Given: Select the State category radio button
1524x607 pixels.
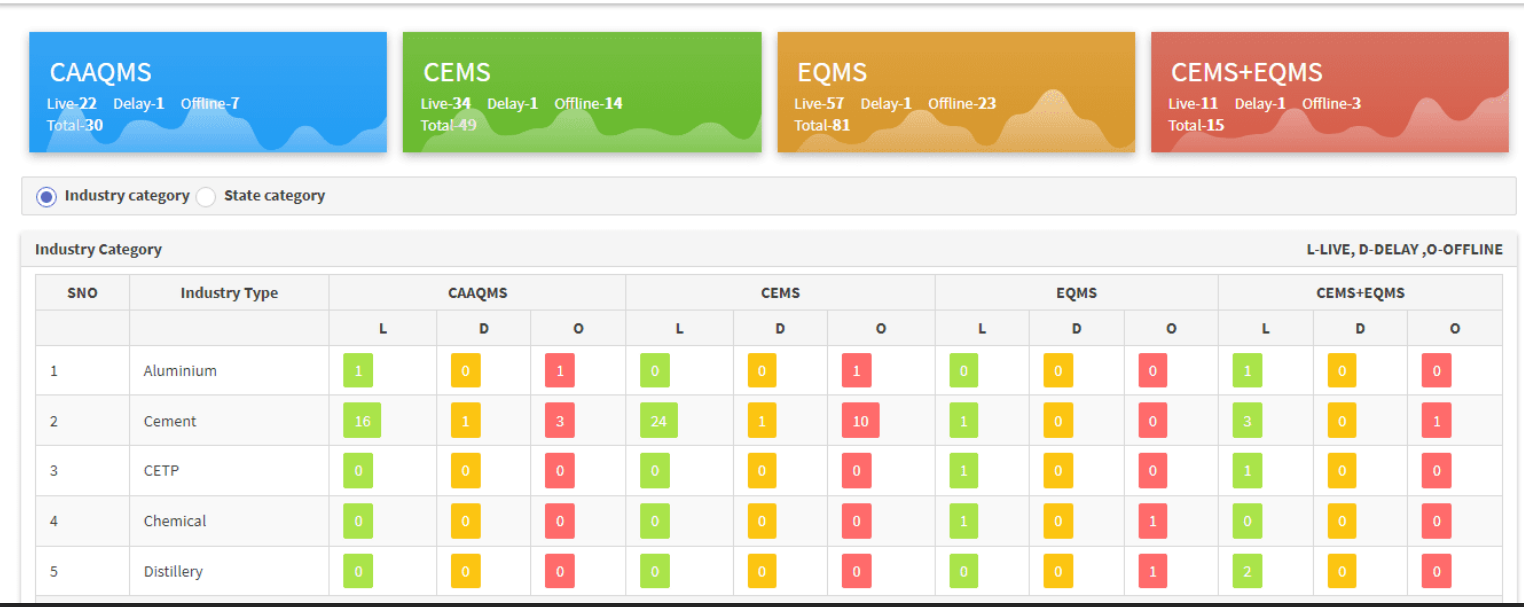Looking at the screenshot, I should coord(206,197).
